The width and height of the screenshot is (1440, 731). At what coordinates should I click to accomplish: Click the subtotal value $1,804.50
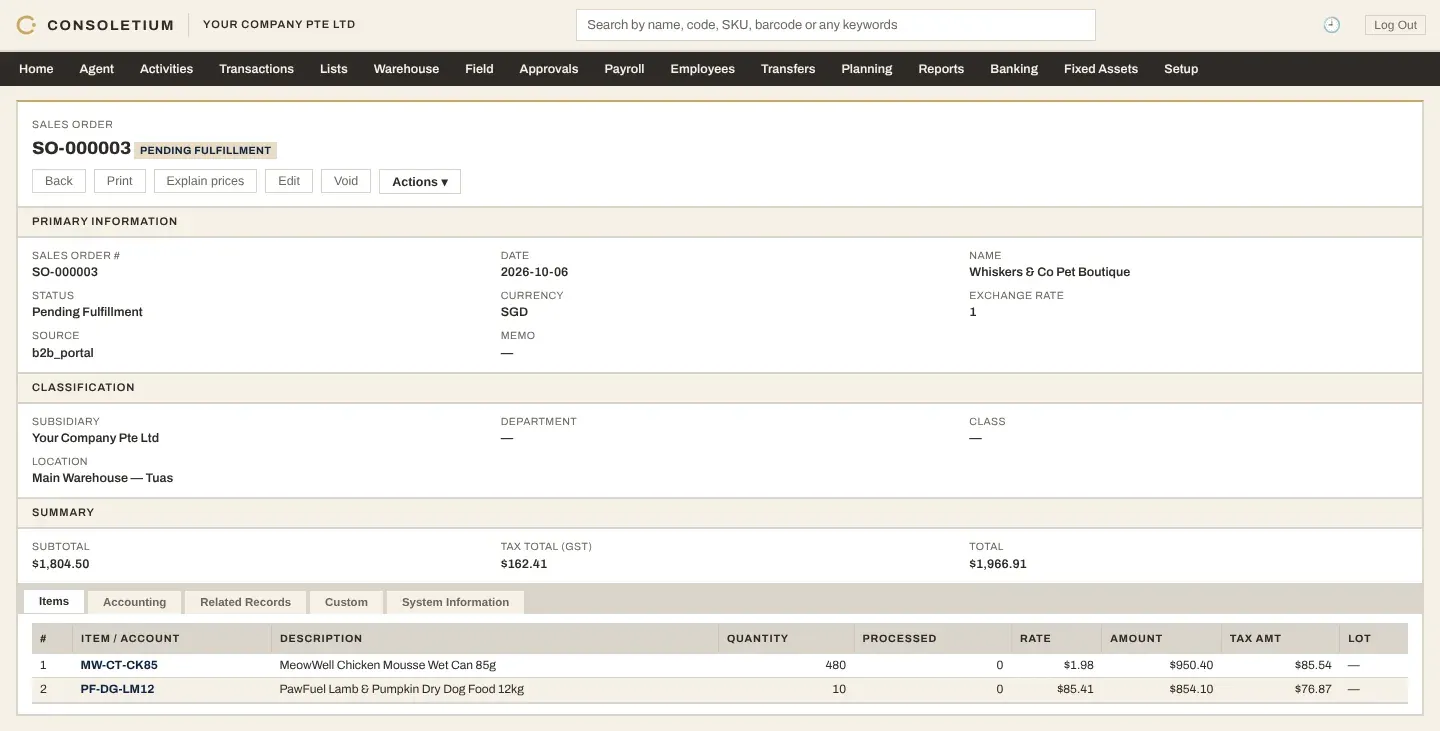tap(60, 564)
